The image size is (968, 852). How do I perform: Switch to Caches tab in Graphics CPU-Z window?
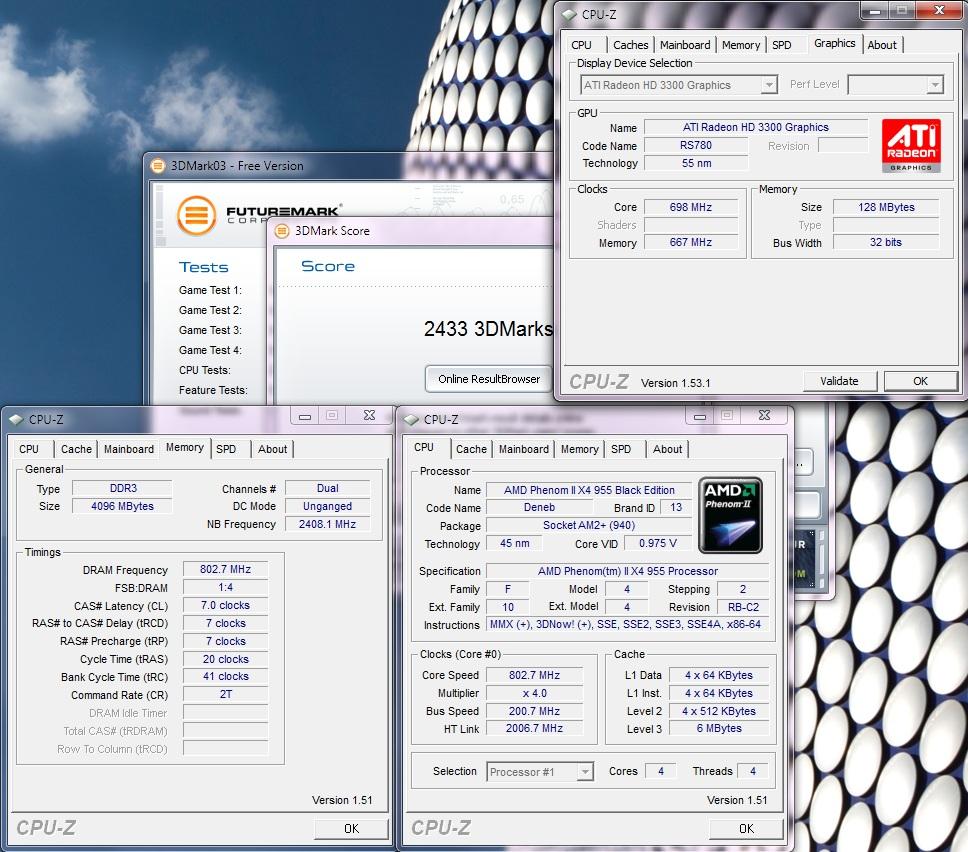click(x=630, y=45)
